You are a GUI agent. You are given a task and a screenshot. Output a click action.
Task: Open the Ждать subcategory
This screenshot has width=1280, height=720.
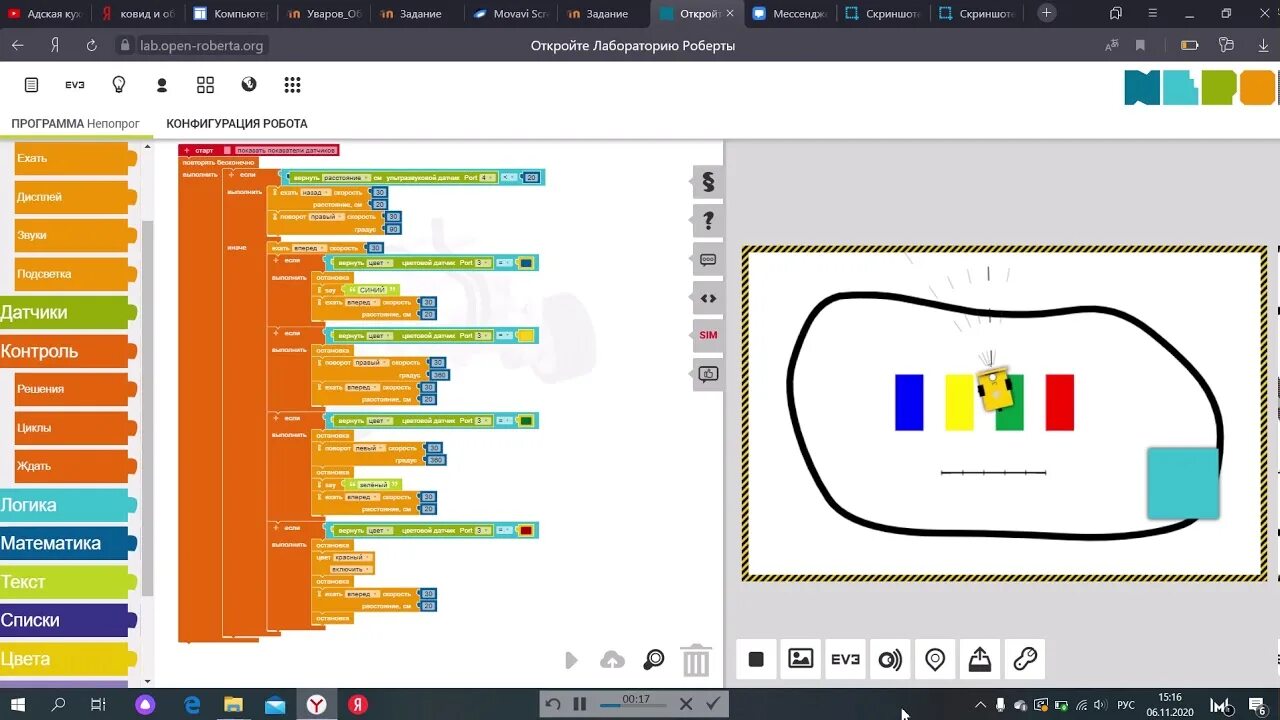(x=74, y=466)
